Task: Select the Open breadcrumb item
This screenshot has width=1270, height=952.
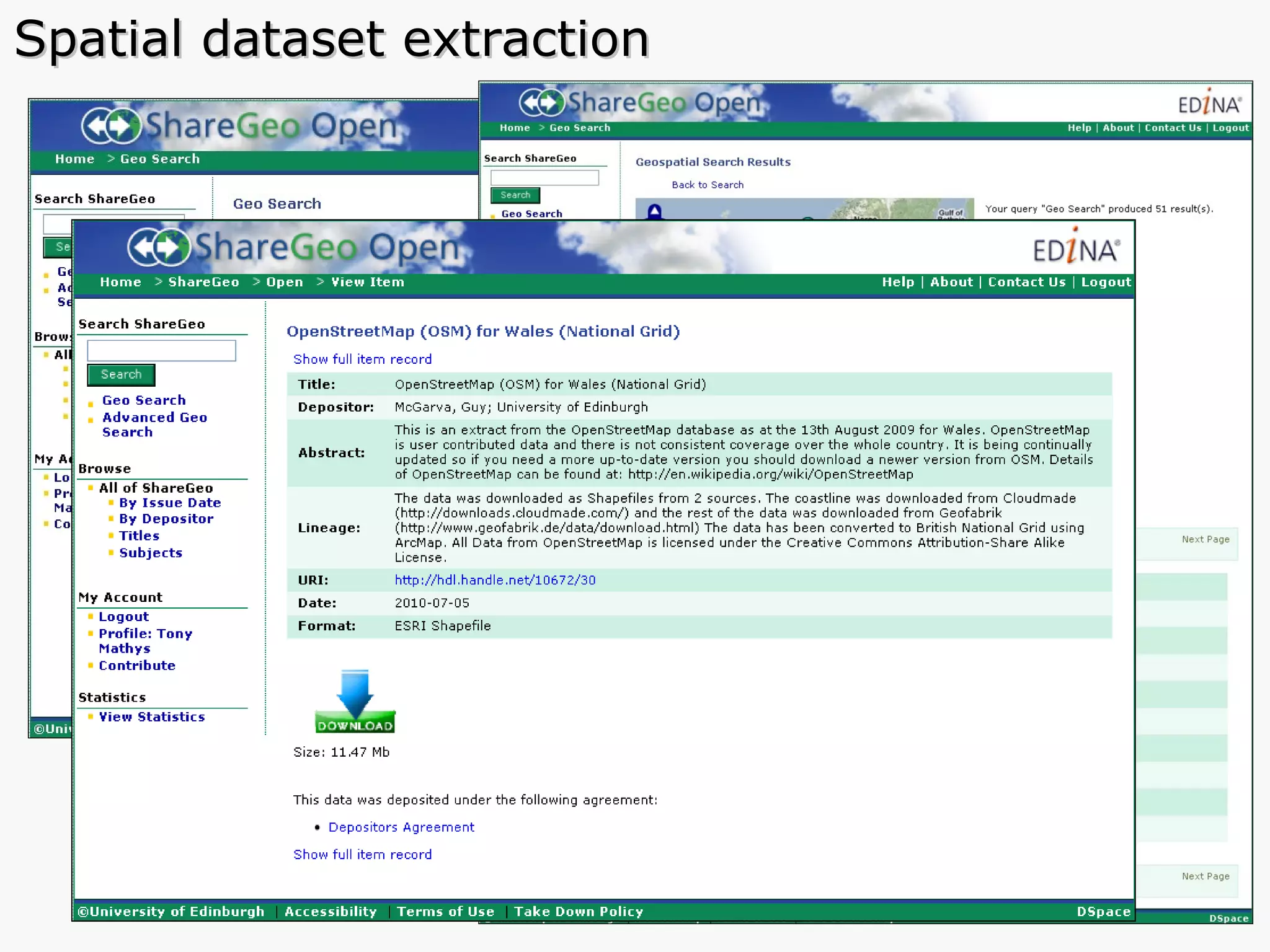Action: (285, 282)
